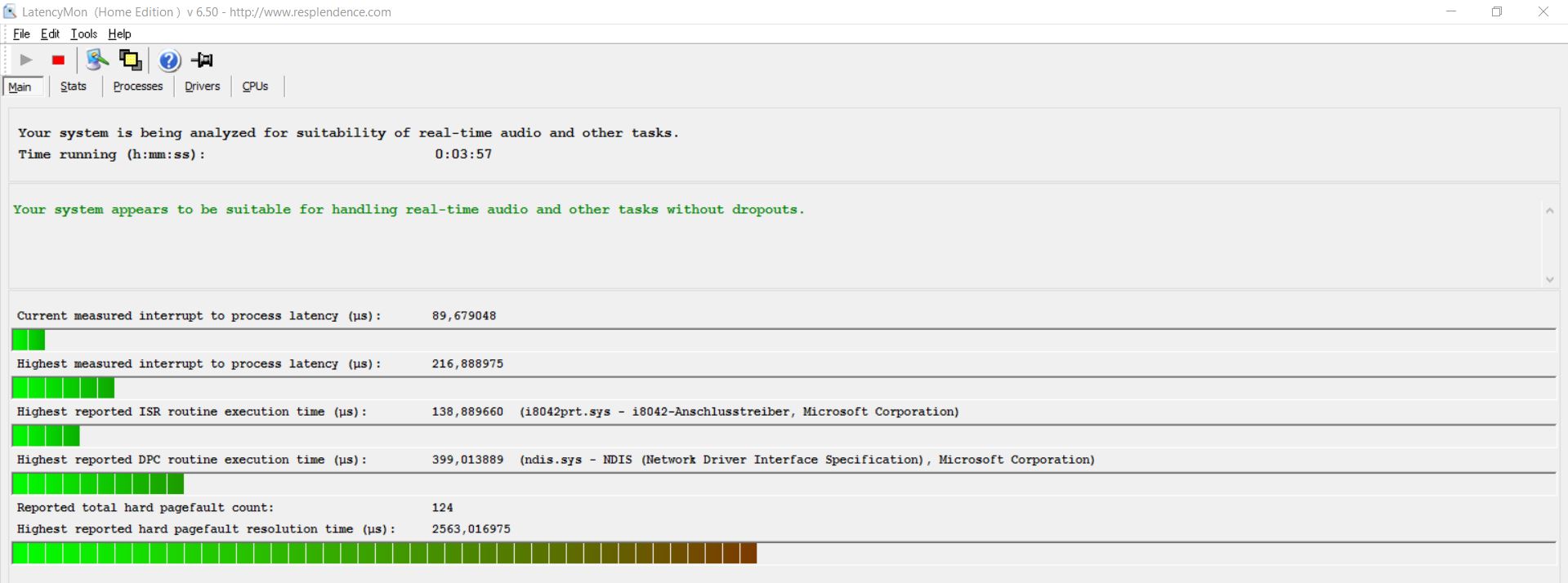Click the current latency value 89,679048
The width and height of the screenshot is (1568, 583).
click(464, 315)
